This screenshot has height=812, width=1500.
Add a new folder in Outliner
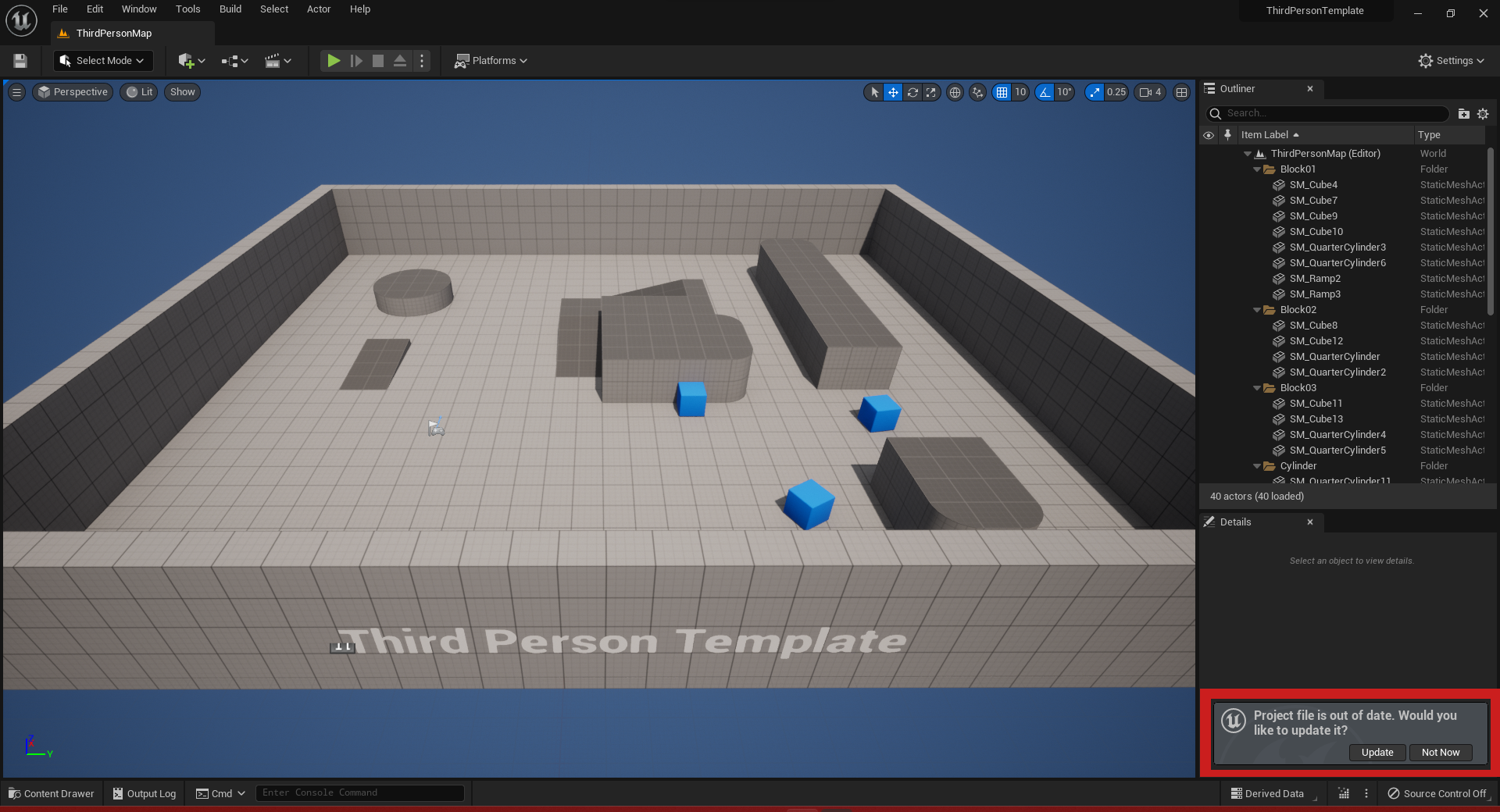coord(1464,114)
